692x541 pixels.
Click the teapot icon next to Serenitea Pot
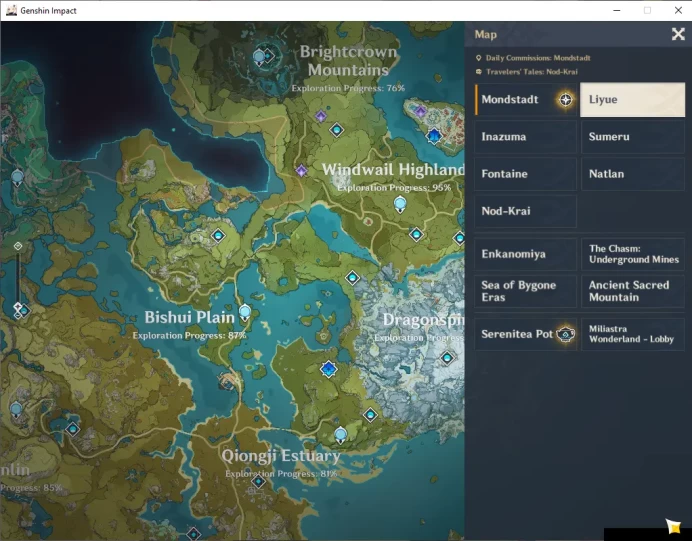point(565,334)
